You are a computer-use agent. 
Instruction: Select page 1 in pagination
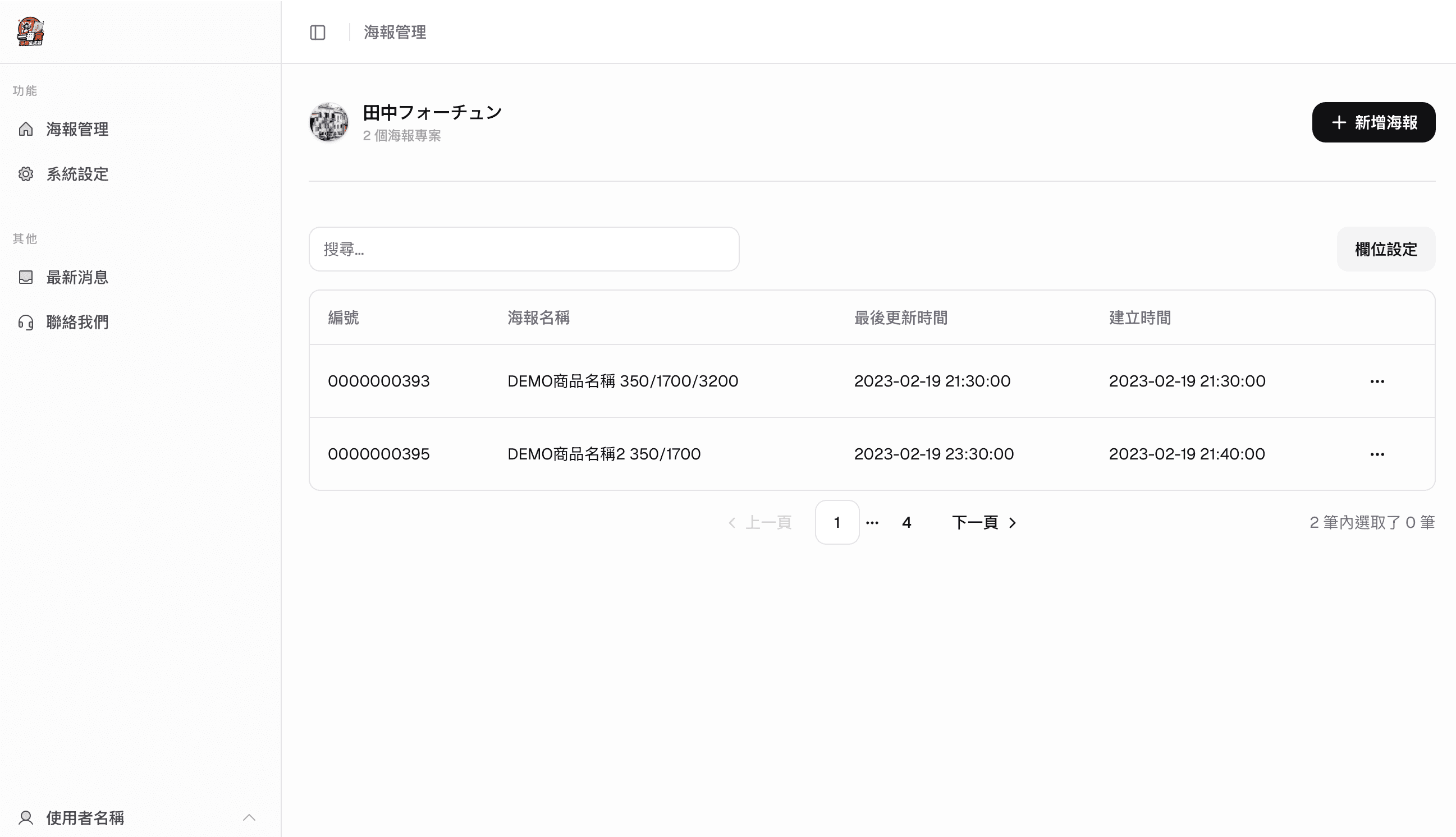coord(837,522)
